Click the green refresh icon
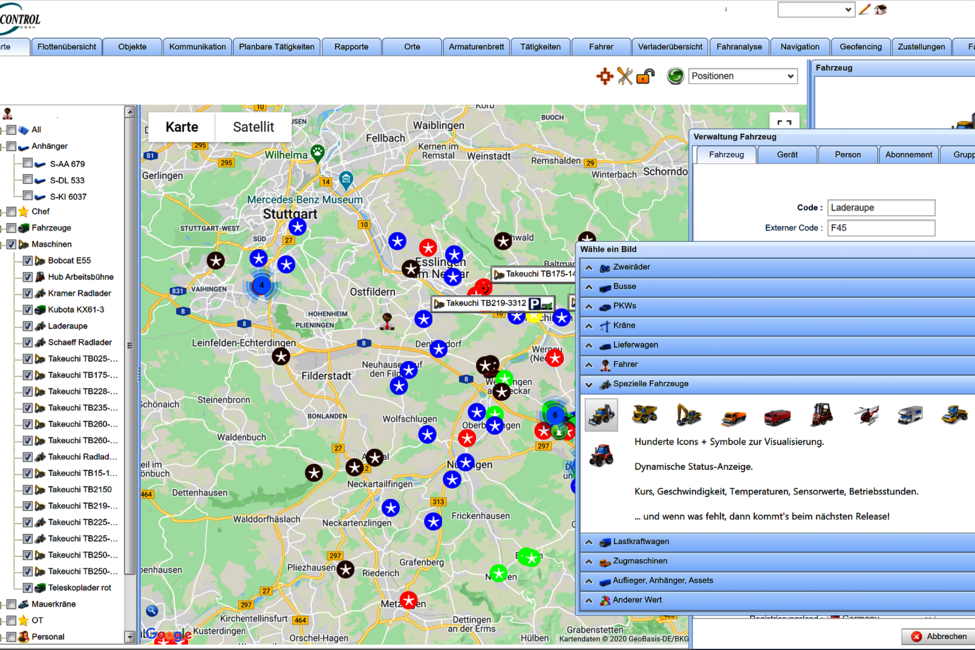Screen dimensions: 975x650 click(x=675, y=76)
